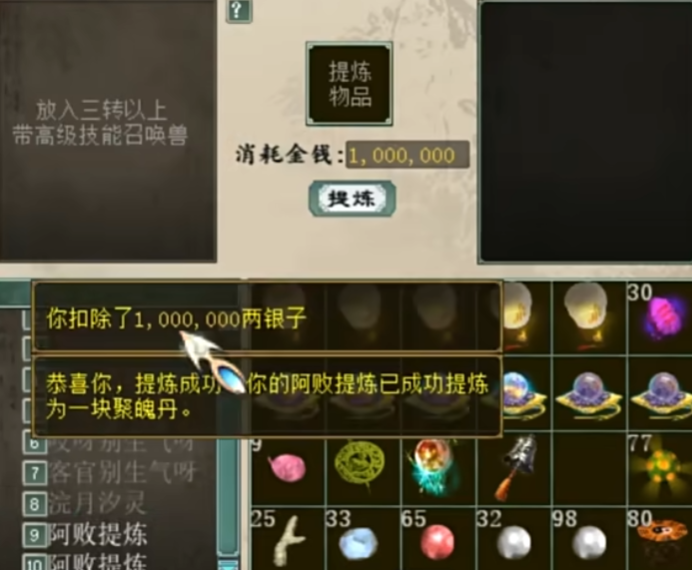Select the white pearl item numbered 98
692x570 pixels.
[589, 539]
